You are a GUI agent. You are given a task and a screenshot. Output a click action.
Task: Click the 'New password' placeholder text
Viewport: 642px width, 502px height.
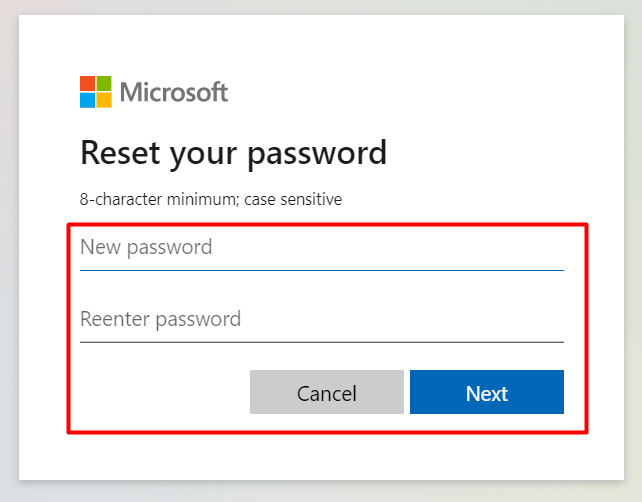(146, 247)
